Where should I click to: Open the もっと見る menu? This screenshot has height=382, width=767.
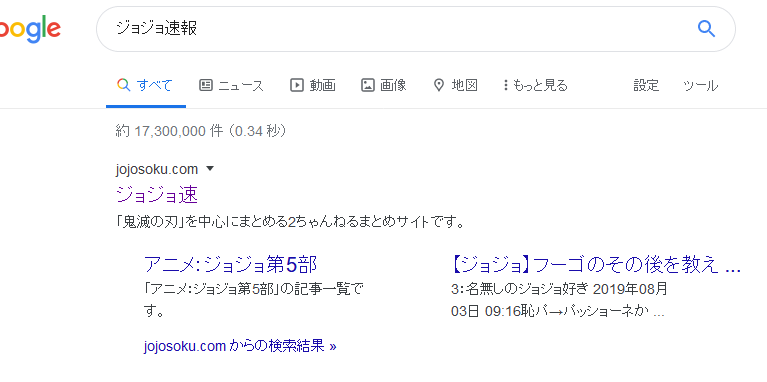[536, 86]
